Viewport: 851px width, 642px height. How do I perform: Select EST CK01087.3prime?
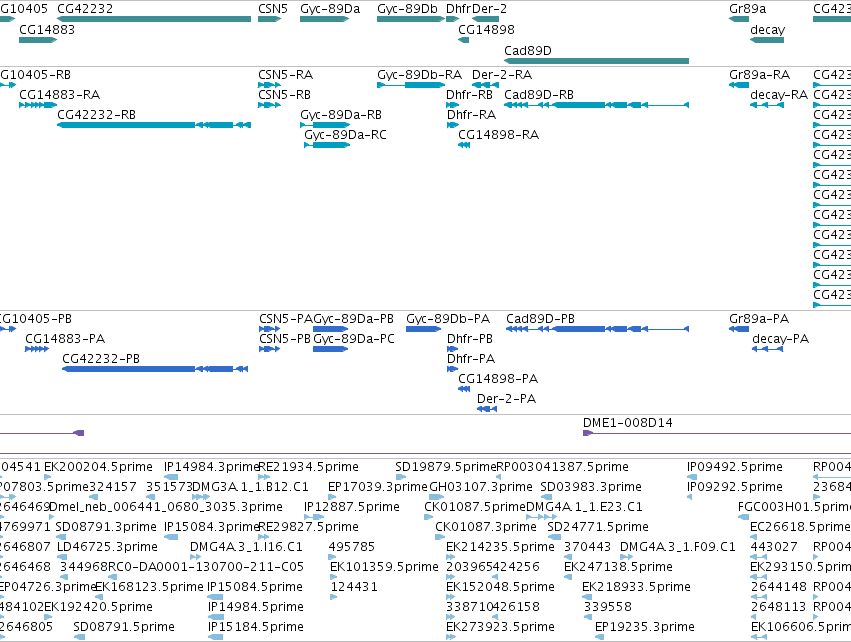point(486,527)
